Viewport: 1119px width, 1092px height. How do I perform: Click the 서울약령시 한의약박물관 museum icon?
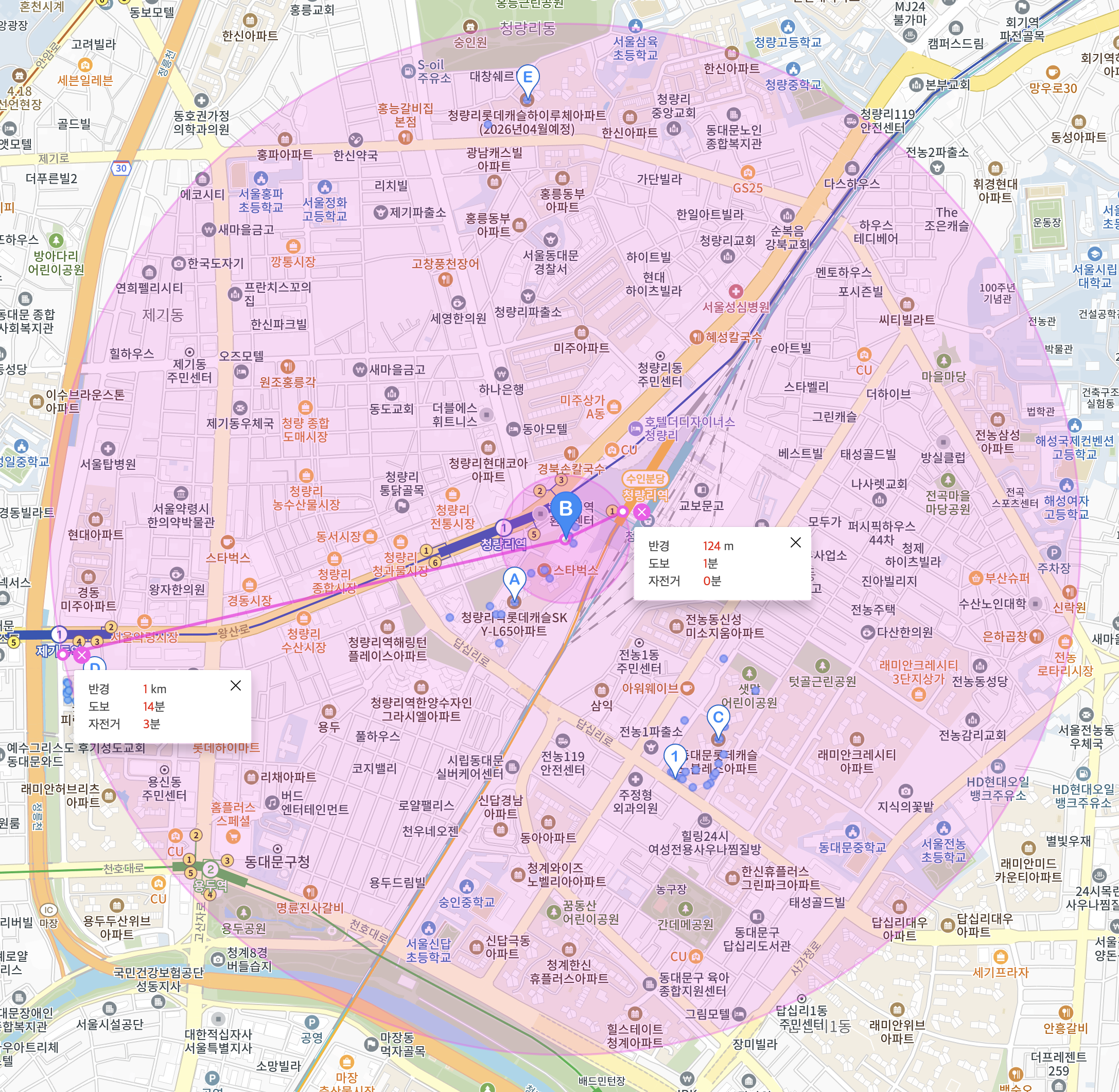pos(181,493)
